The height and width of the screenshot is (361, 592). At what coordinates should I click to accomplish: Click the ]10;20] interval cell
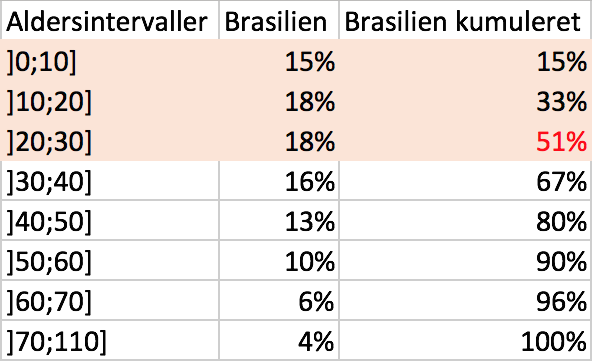click(110, 100)
